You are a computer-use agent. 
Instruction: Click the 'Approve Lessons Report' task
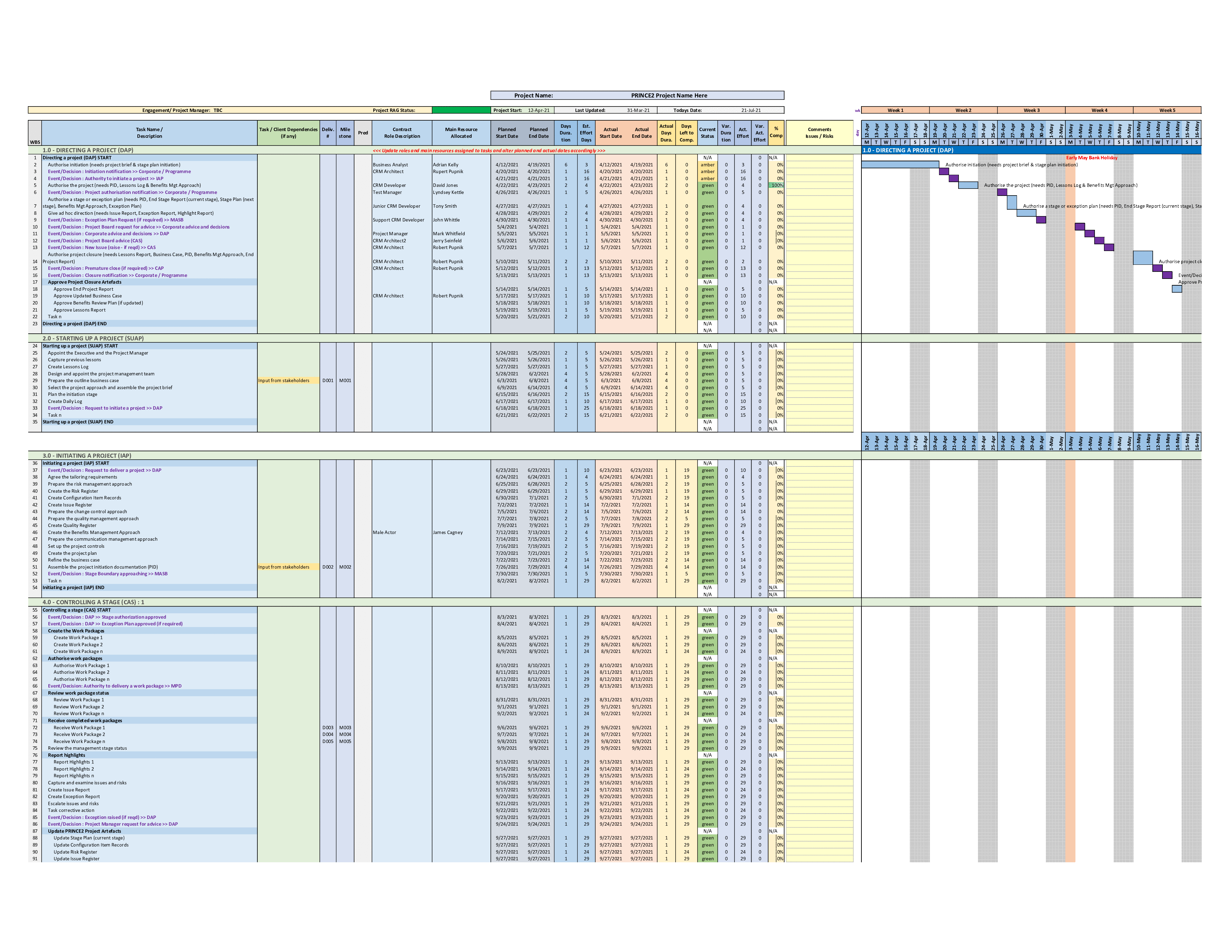80,310
